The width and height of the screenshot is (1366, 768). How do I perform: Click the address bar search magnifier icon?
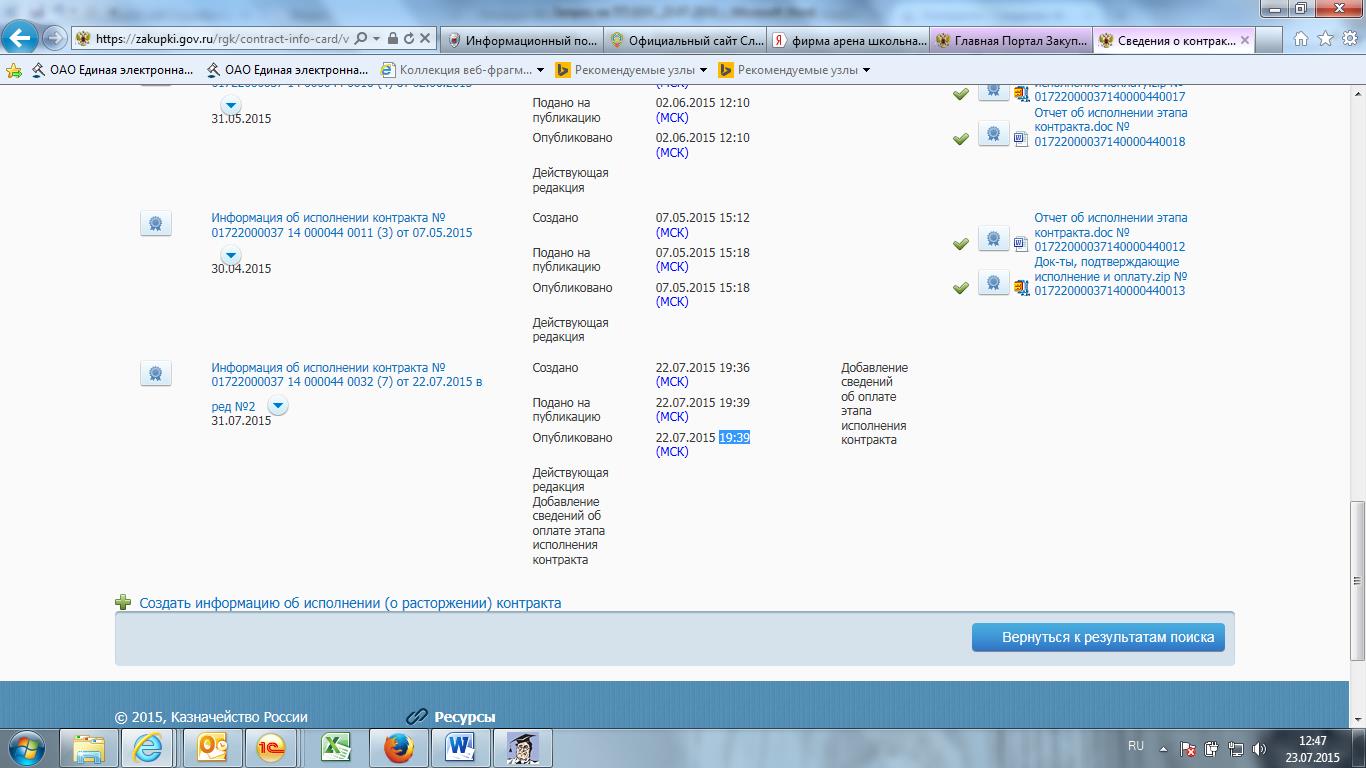tap(361, 39)
